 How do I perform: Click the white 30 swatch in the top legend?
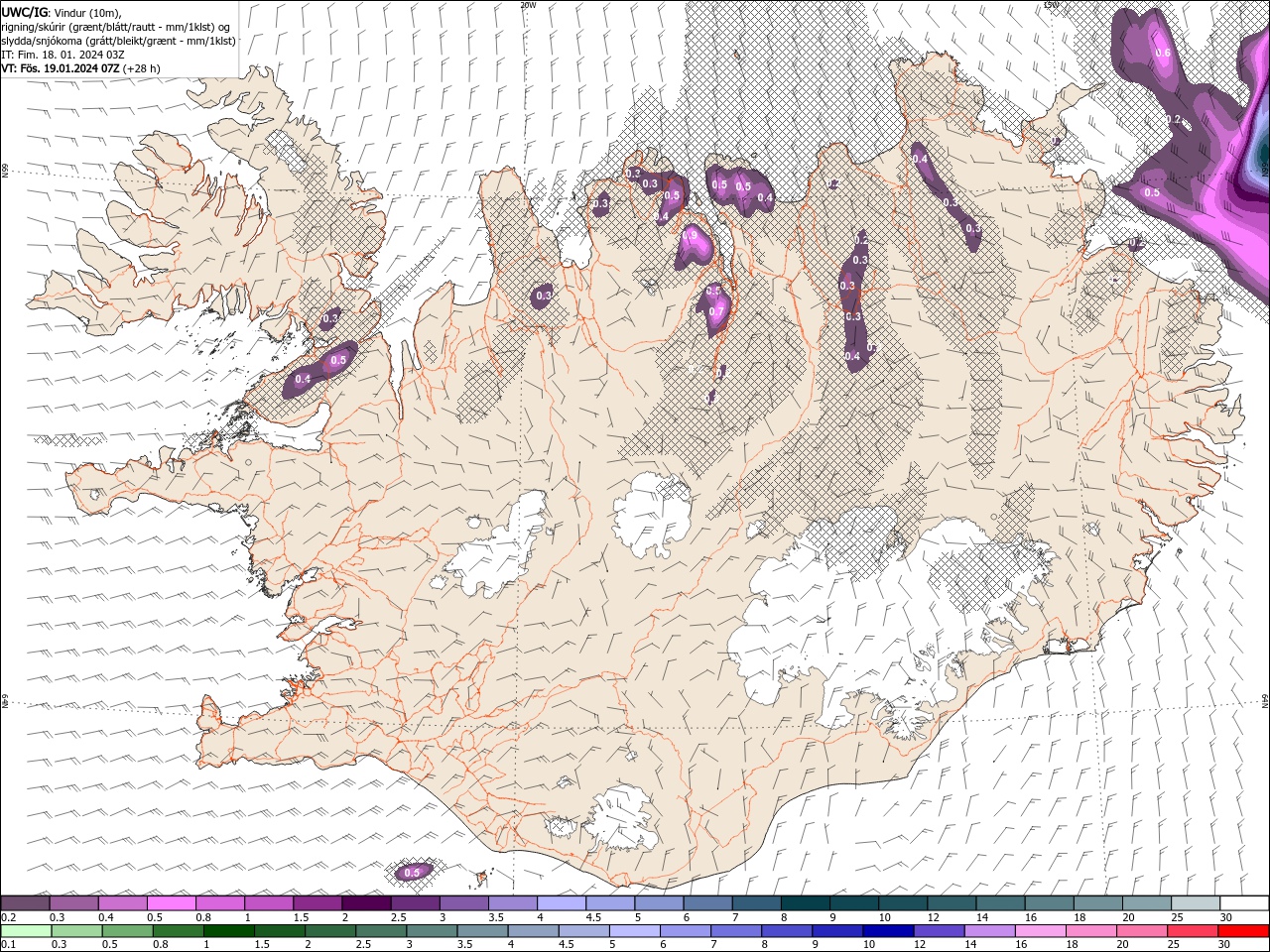click(1243, 903)
